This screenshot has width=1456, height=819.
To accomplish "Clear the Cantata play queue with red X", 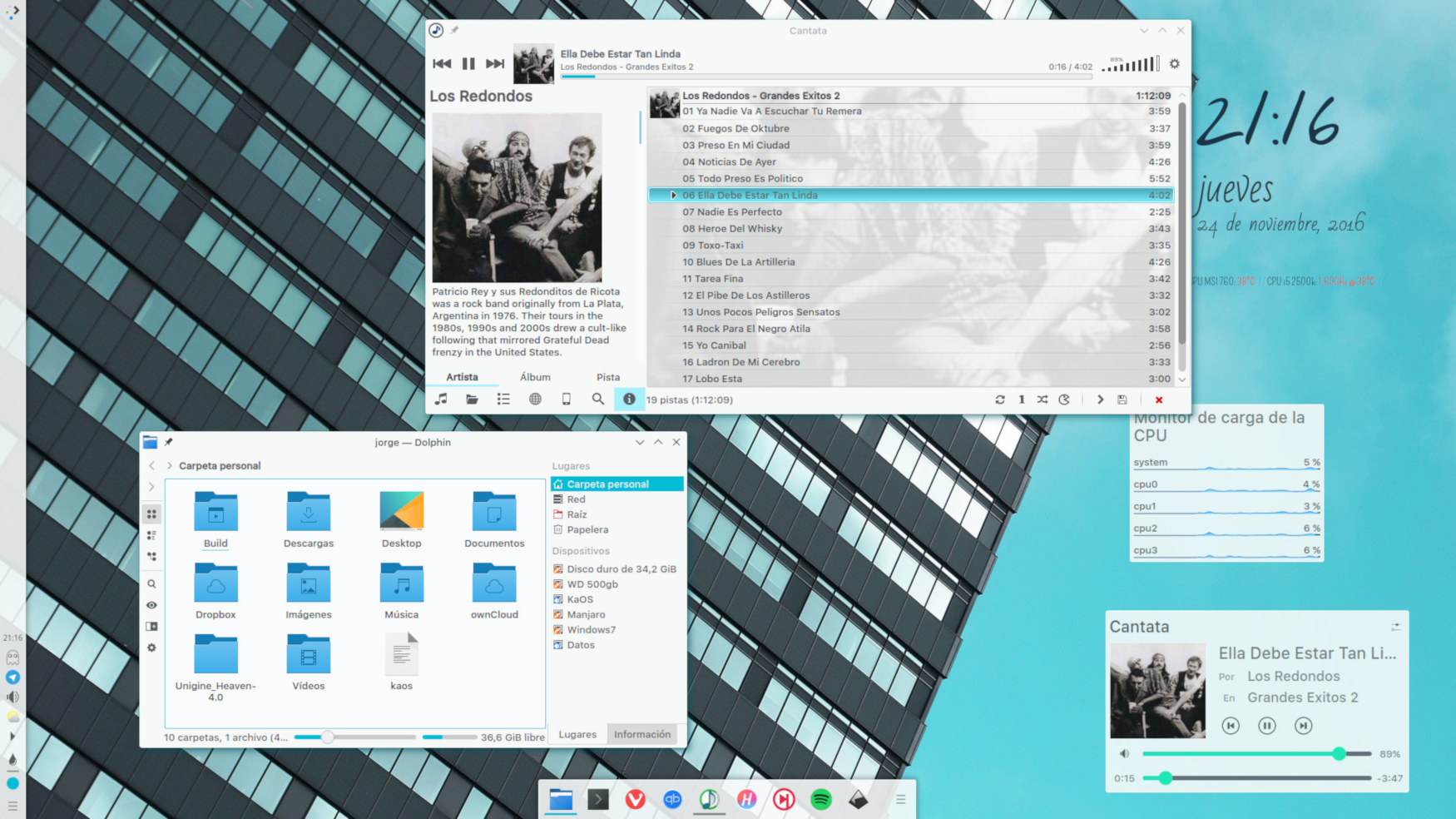I will (x=1159, y=400).
